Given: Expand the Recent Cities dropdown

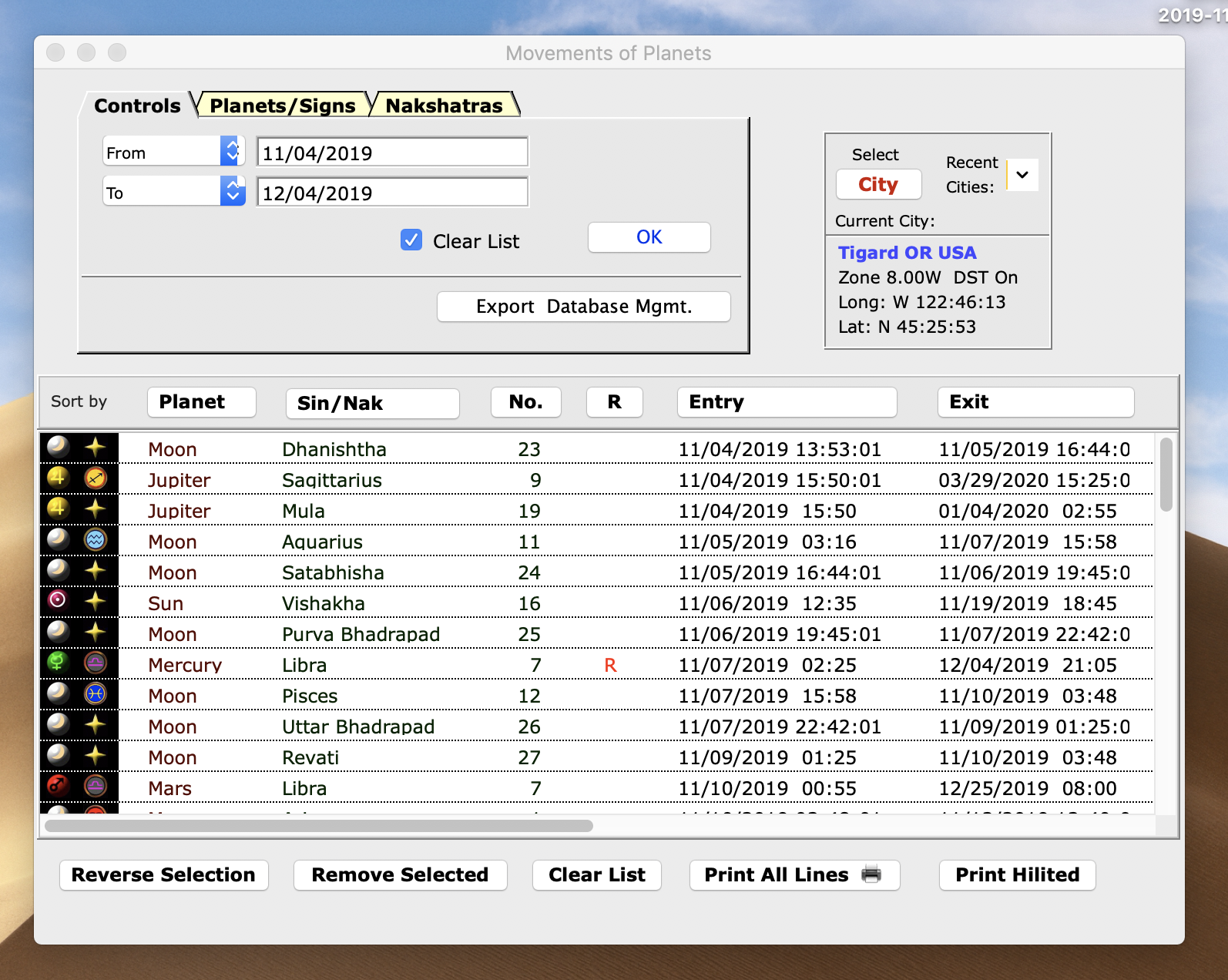Looking at the screenshot, I should coord(1022,175).
